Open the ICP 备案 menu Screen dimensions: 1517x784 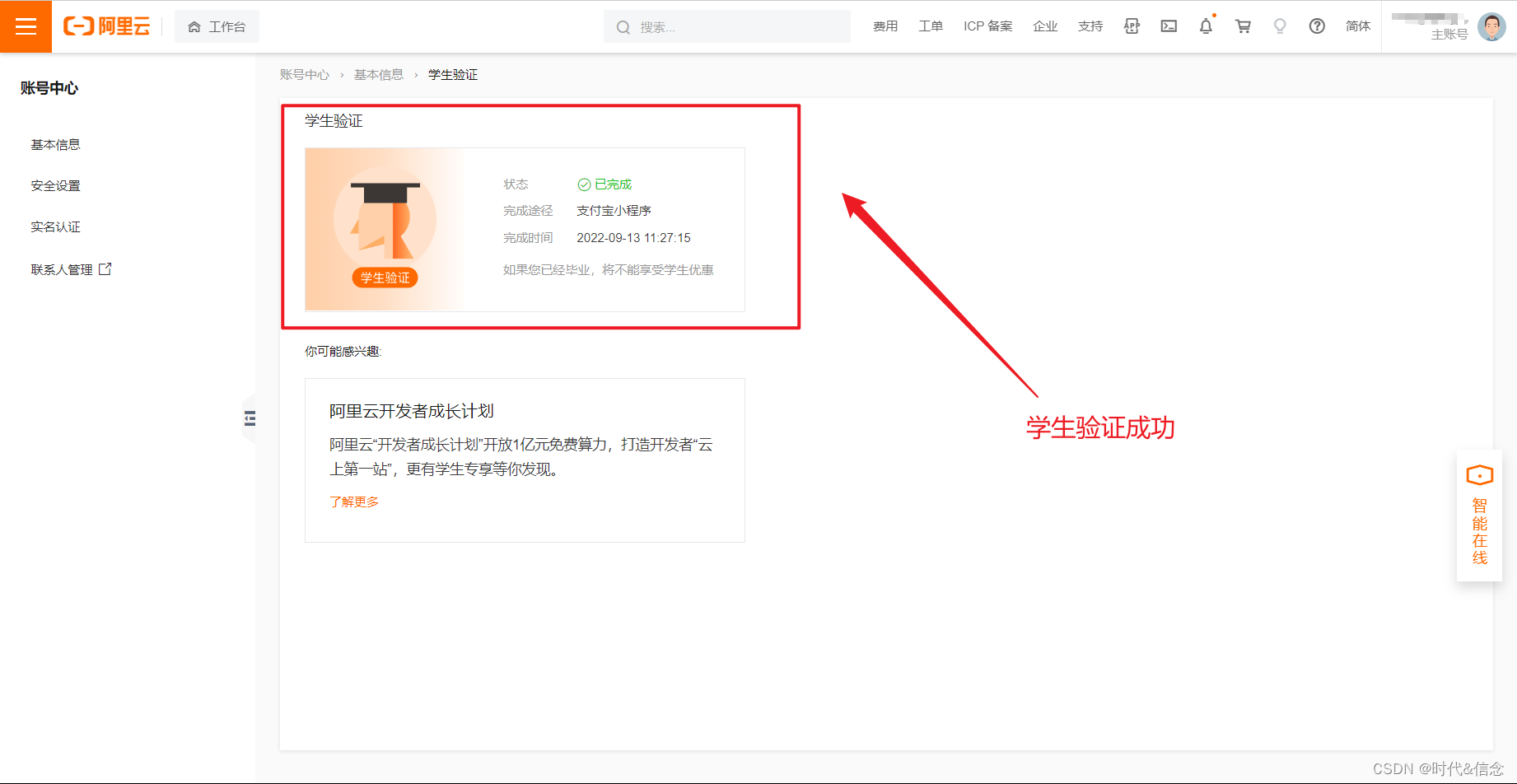(988, 26)
